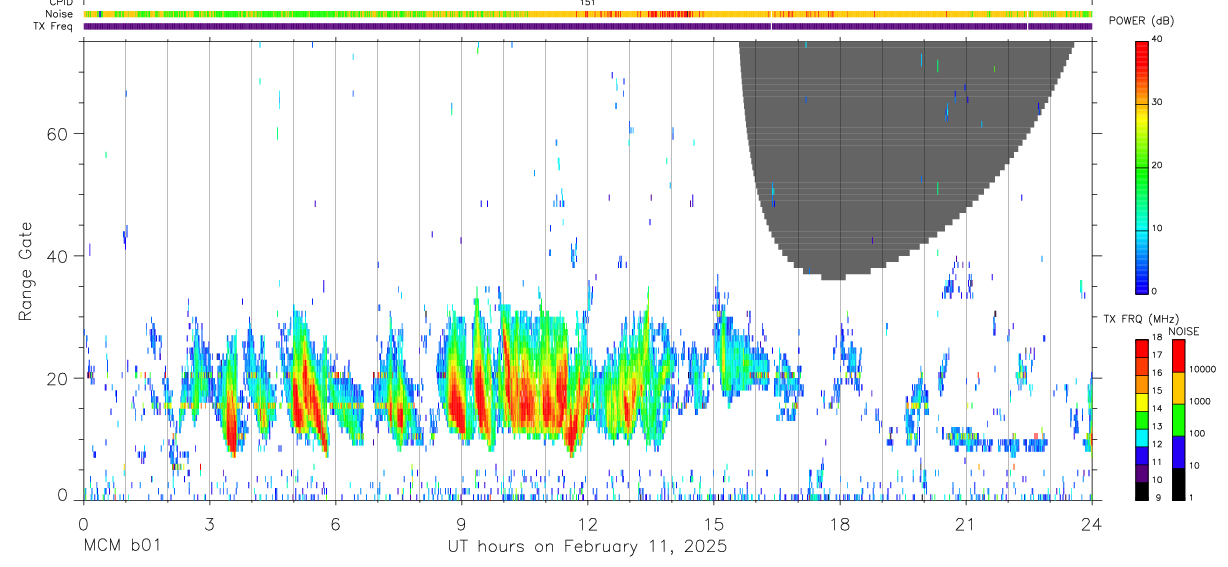
Task: Click the '3' tick on the UT hours axis
Action: pos(209,524)
